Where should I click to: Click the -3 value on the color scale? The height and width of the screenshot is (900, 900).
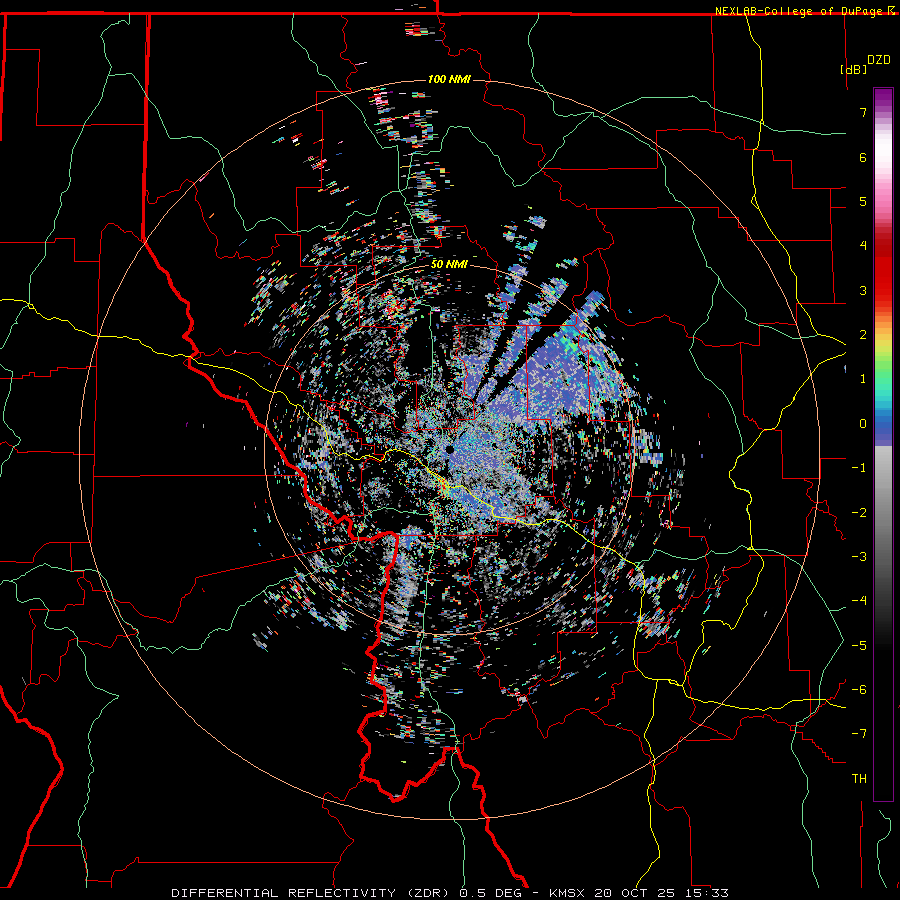pos(859,557)
